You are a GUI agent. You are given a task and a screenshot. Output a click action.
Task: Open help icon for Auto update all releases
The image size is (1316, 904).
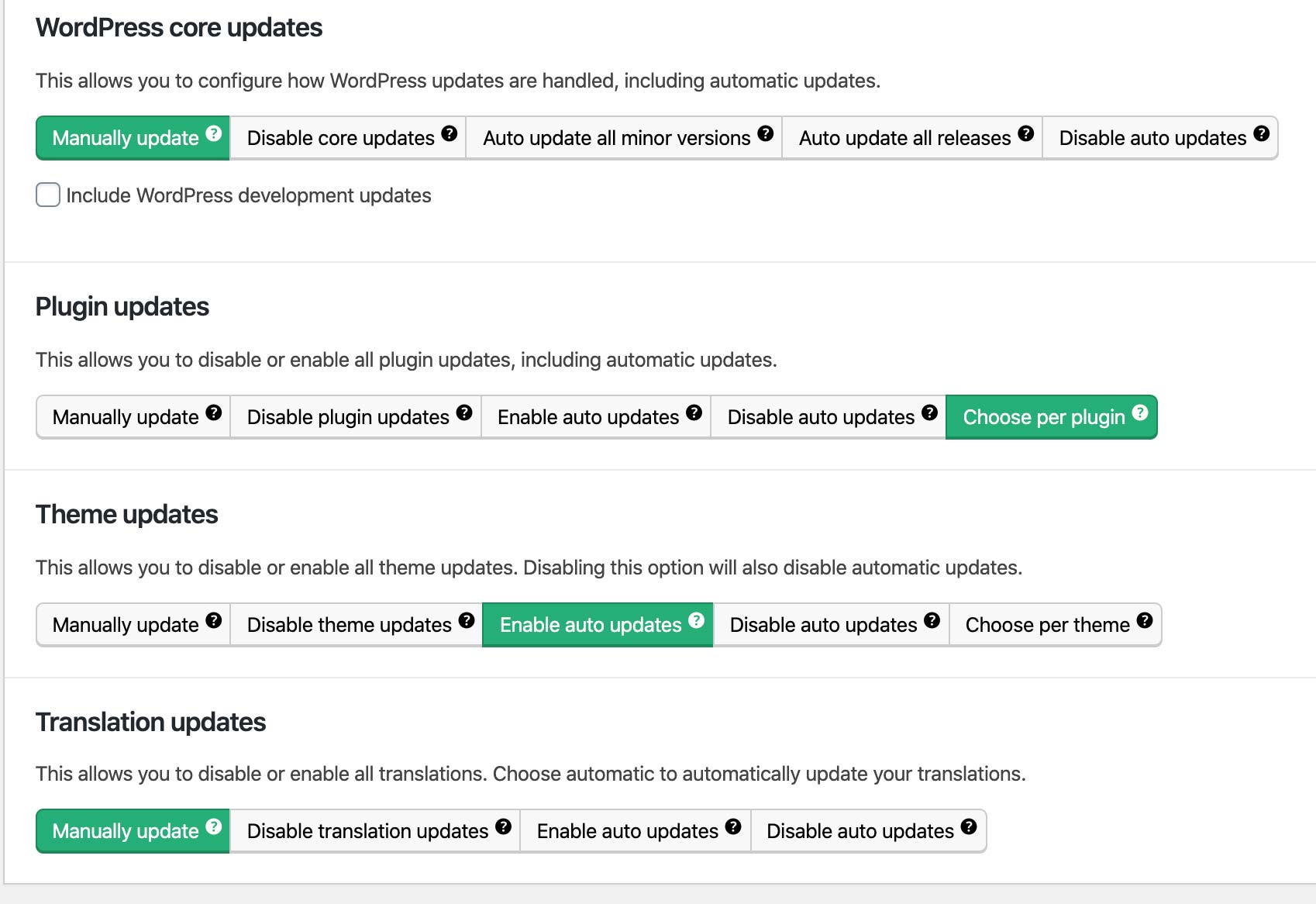1026,133
